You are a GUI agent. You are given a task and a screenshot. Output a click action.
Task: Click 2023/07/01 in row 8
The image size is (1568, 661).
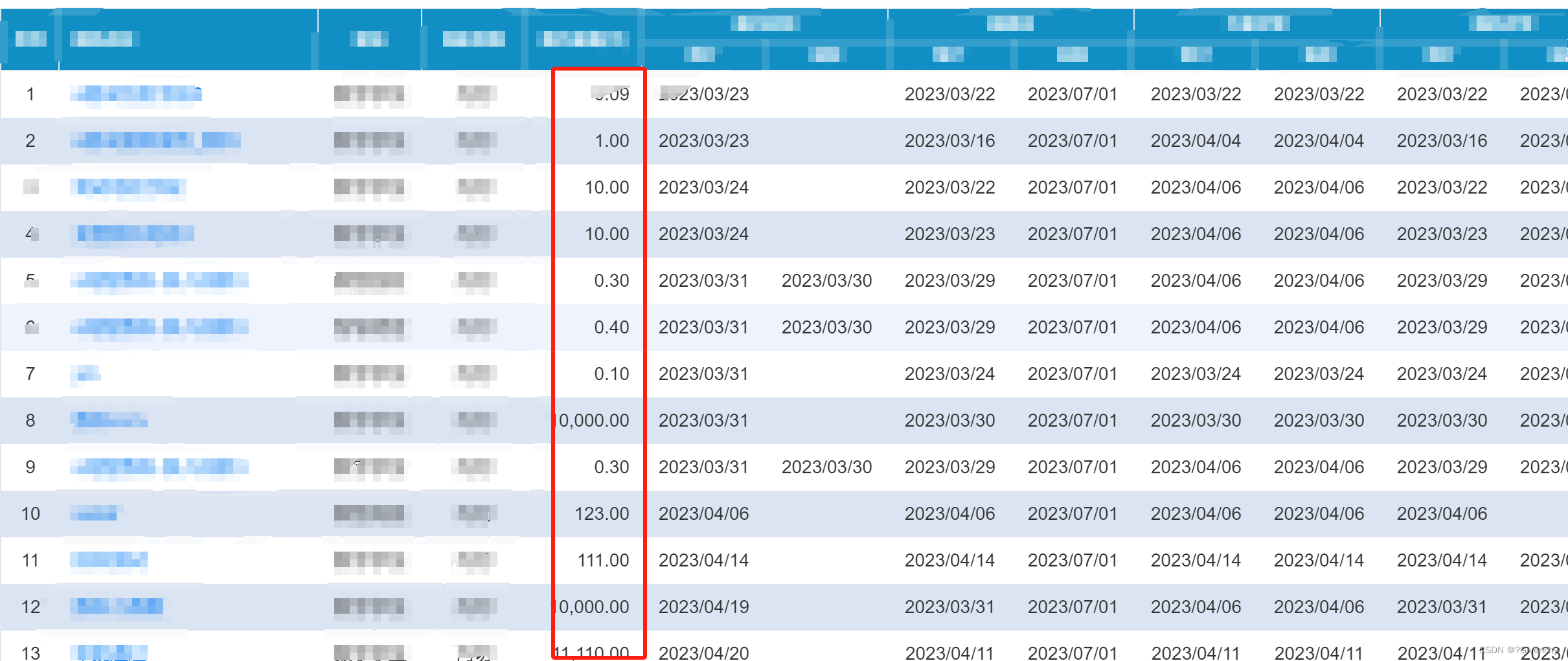coord(1073,420)
